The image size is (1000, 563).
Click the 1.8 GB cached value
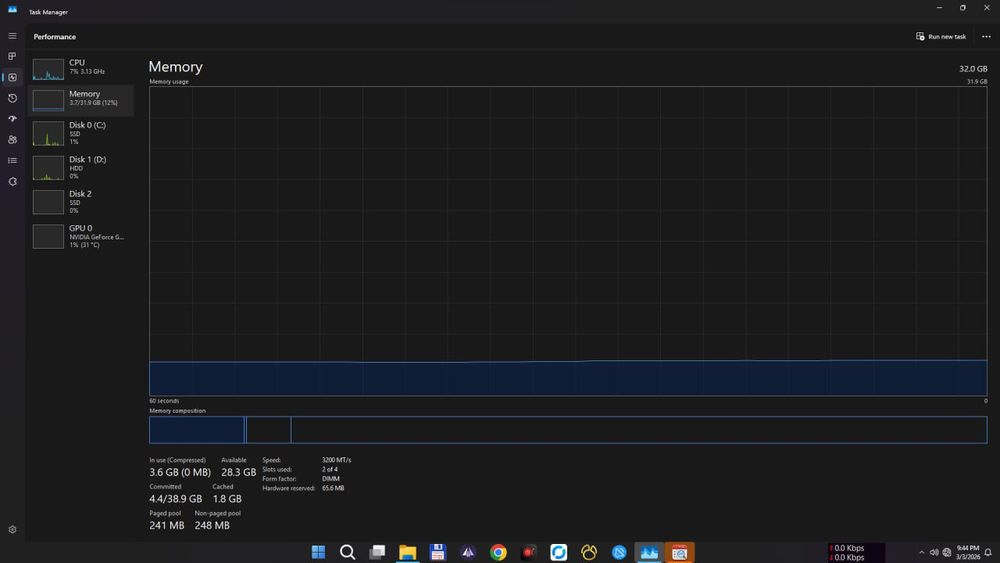(x=227, y=499)
